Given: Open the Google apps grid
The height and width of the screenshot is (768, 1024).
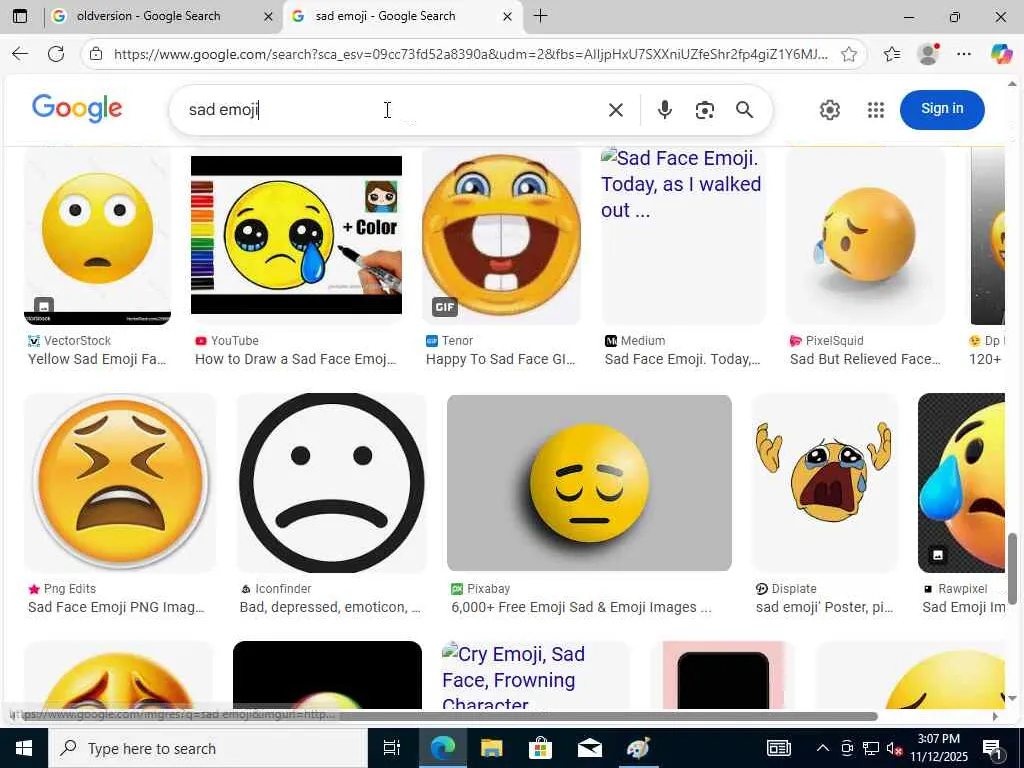Looking at the screenshot, I should 876,110.
